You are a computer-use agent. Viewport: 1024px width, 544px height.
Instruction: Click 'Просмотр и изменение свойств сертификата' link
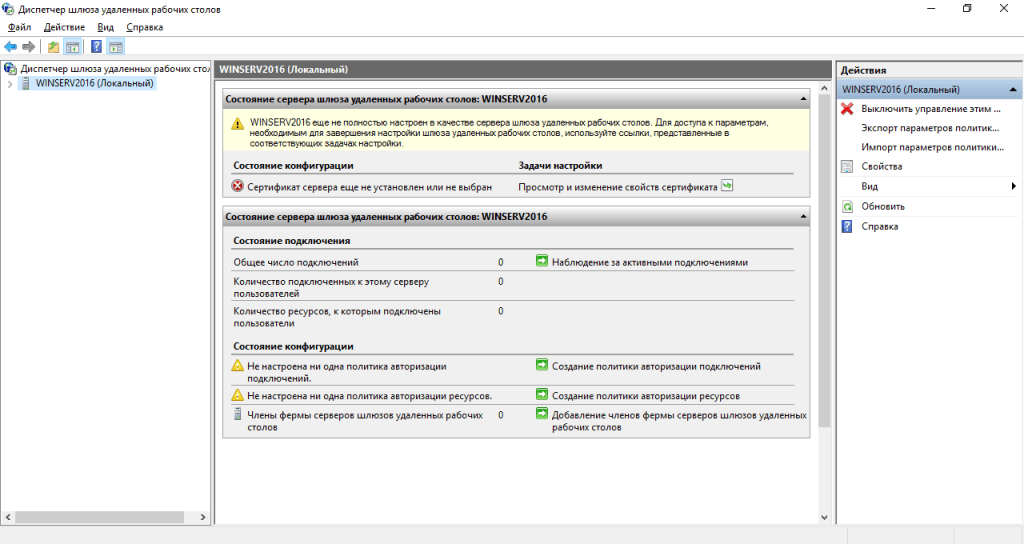click(x=617, y=186)
